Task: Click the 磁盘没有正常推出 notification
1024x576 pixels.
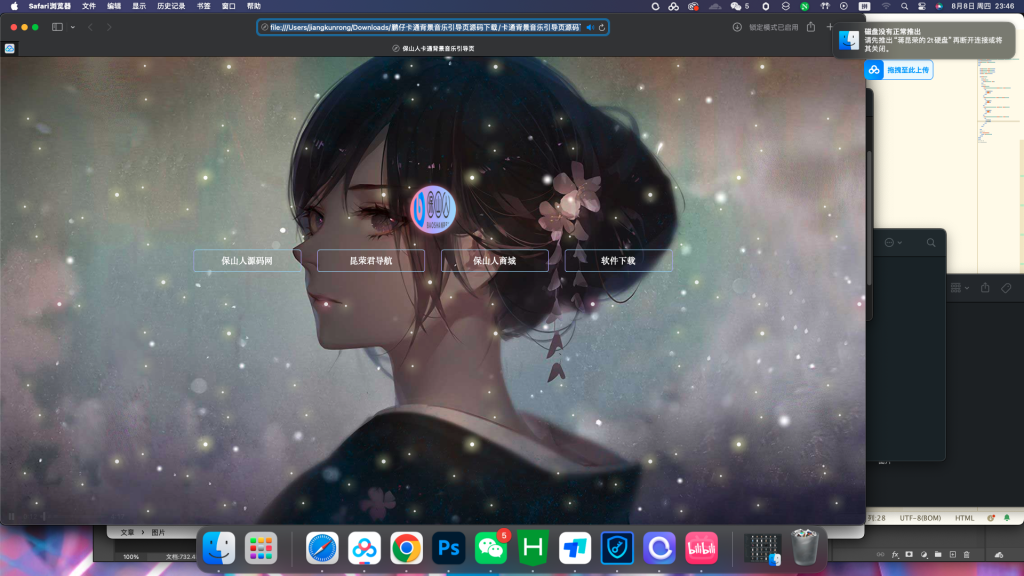Action: pyautogui.click(x=923, y=40)
